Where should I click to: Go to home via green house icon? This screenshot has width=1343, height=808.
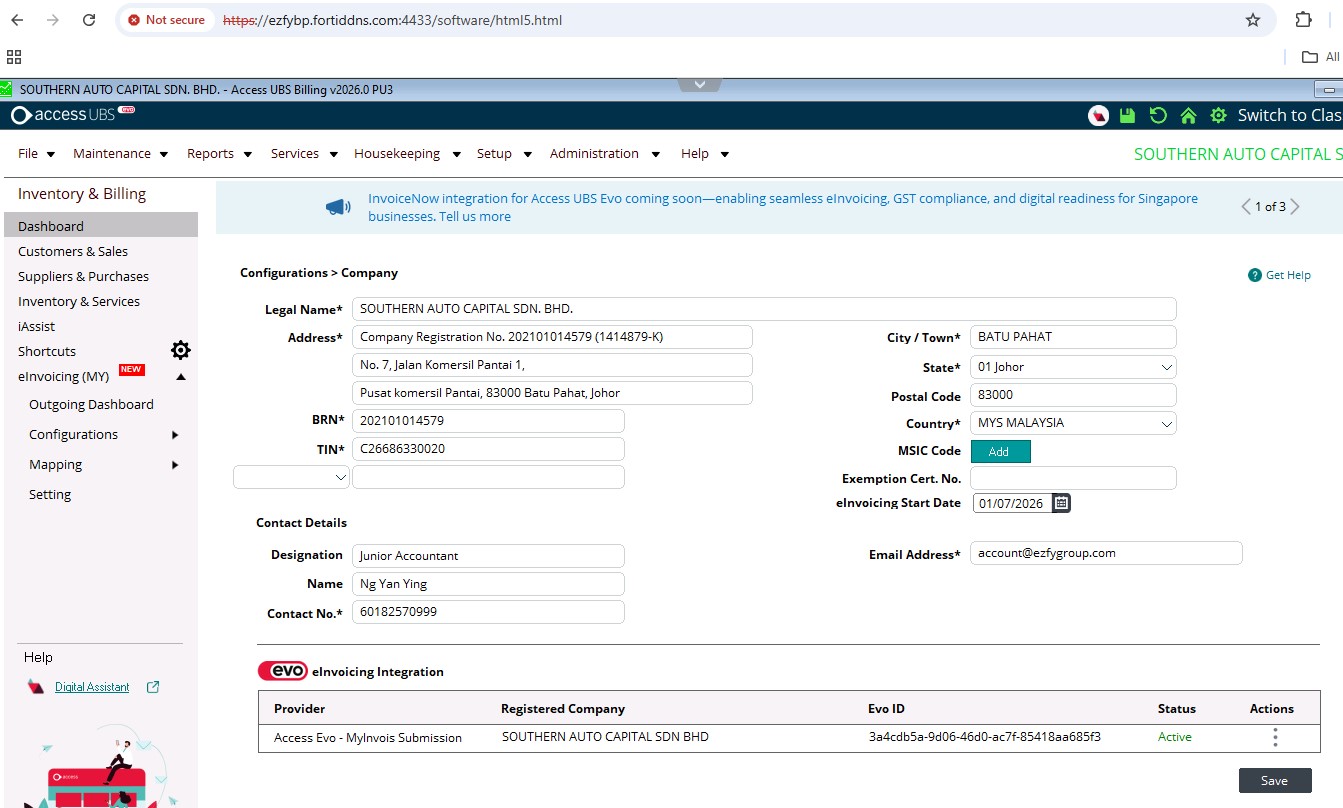click(x=1188, y=115)
